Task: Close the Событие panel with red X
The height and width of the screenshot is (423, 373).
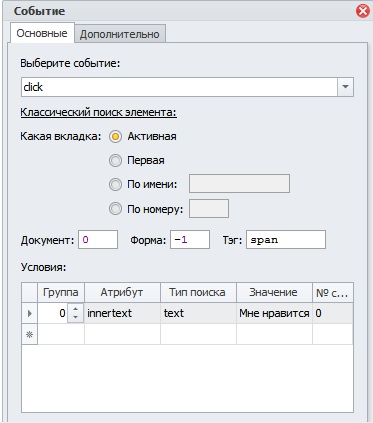Action: [363, 11]
